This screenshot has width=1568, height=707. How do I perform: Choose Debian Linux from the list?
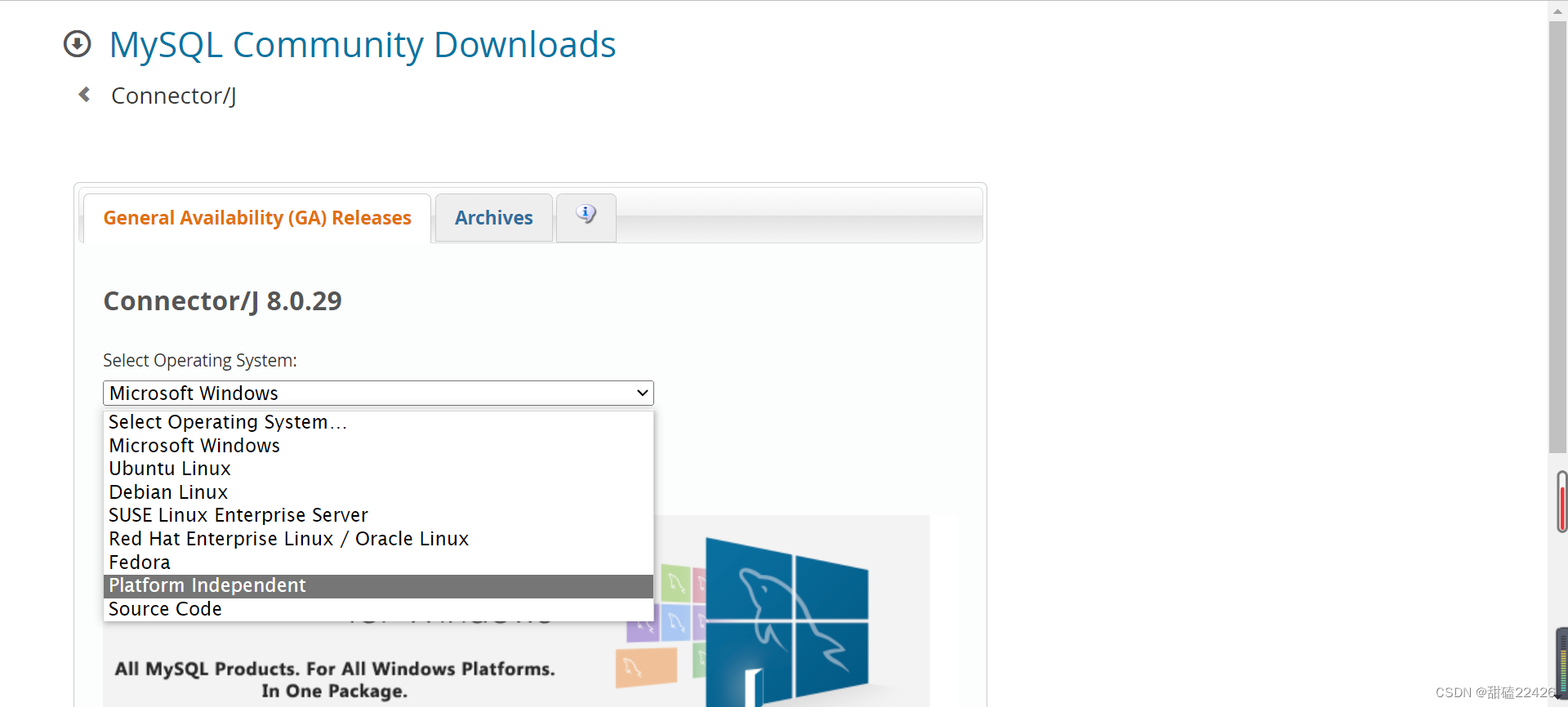(x=378, y=492)
